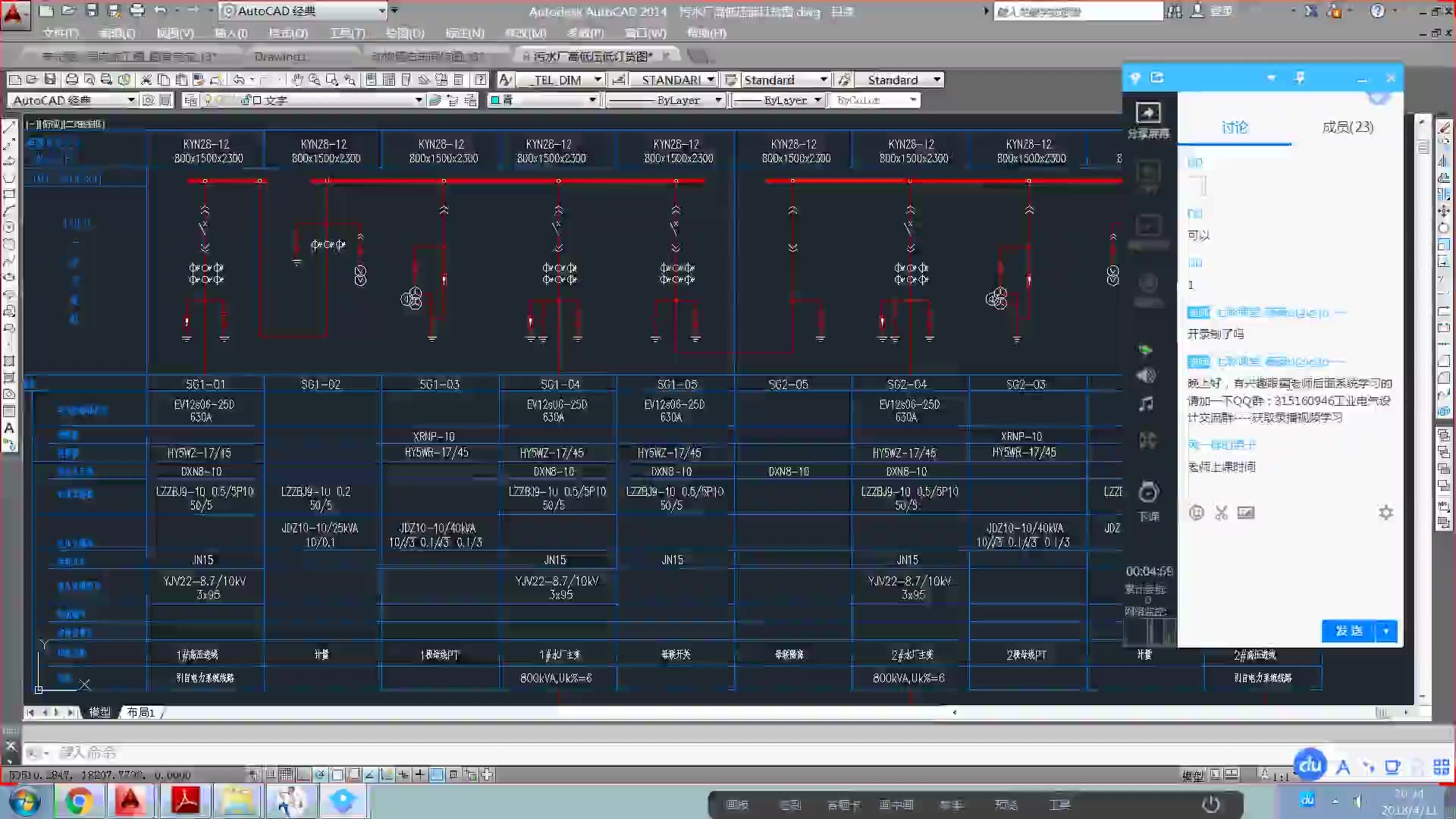Select the 模型 model tab at the bottom left
1456x819 pixels.
tap(99, 712)
